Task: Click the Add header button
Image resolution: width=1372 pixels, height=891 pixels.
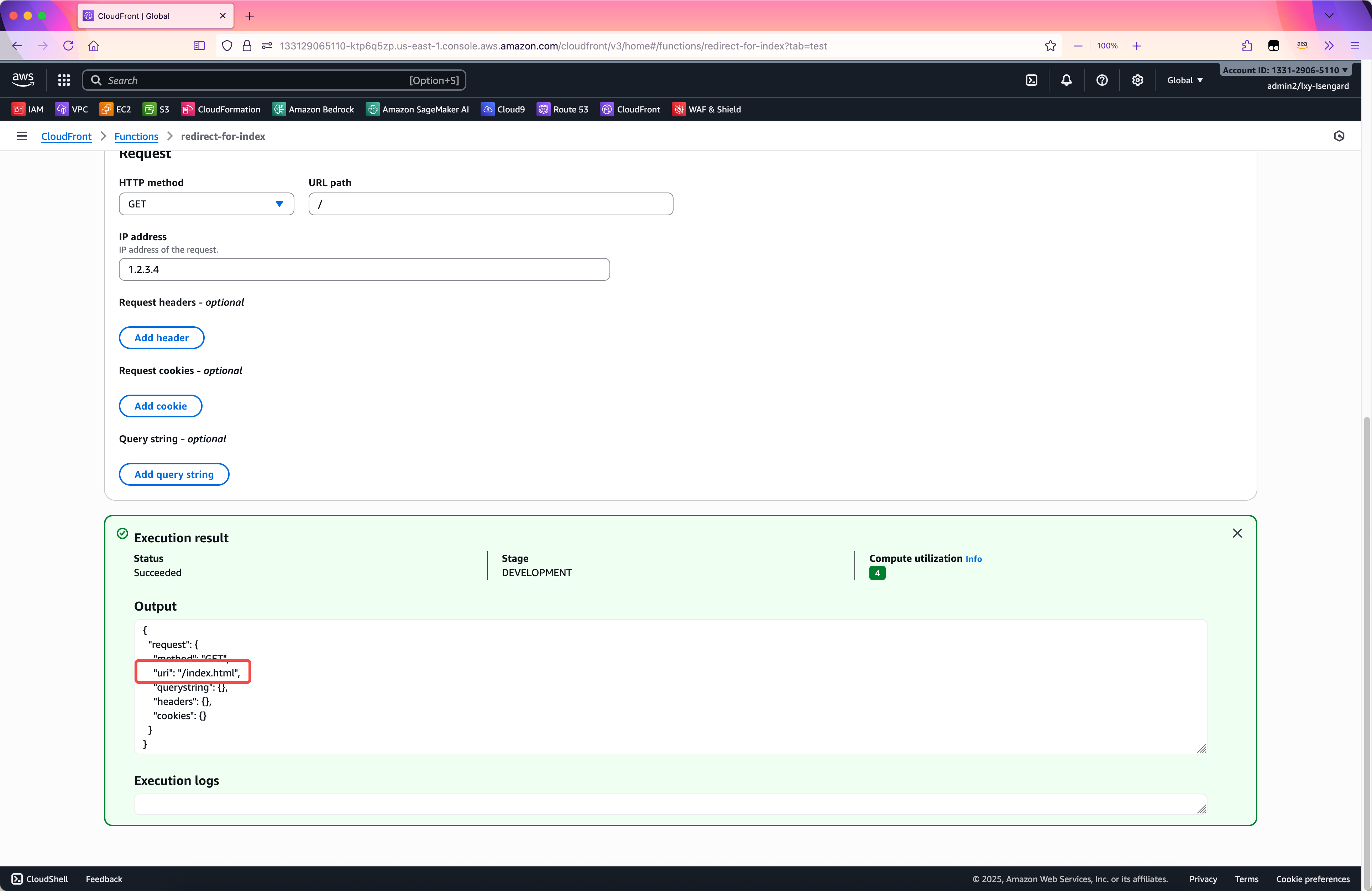Action: pyautogui.click(x=161, y=338)
